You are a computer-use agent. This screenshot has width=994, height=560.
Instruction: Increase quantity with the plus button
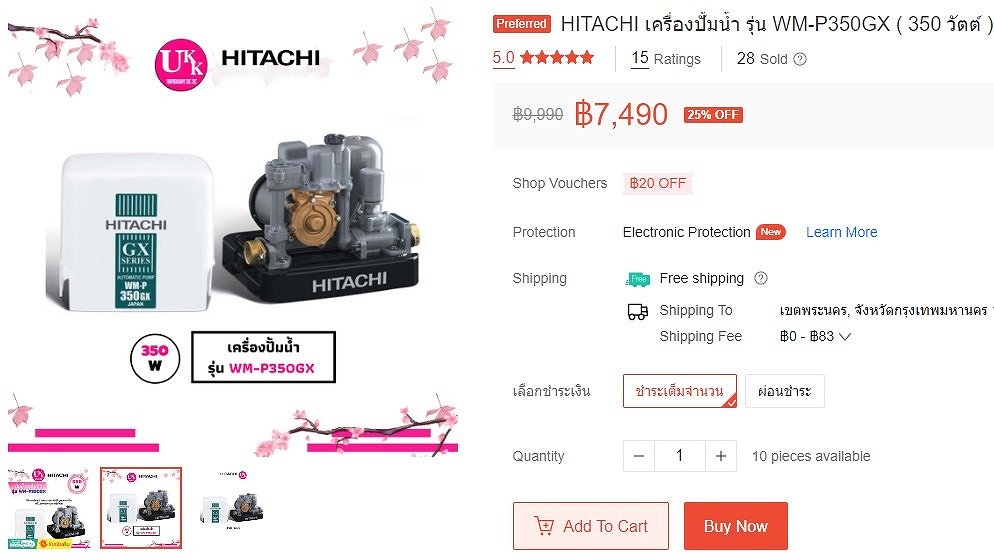point(721,456)
